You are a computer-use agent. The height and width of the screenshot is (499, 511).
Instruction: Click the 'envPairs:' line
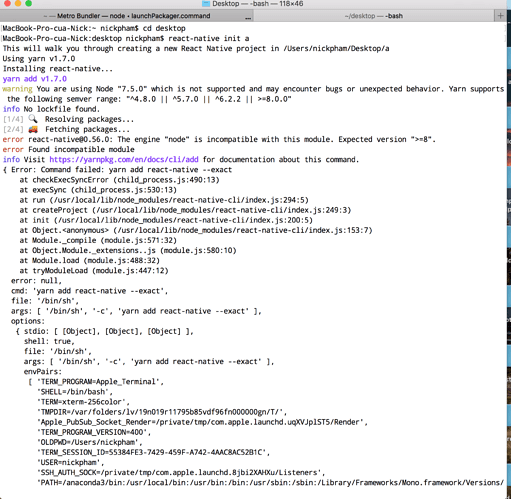tap(43, 371)
